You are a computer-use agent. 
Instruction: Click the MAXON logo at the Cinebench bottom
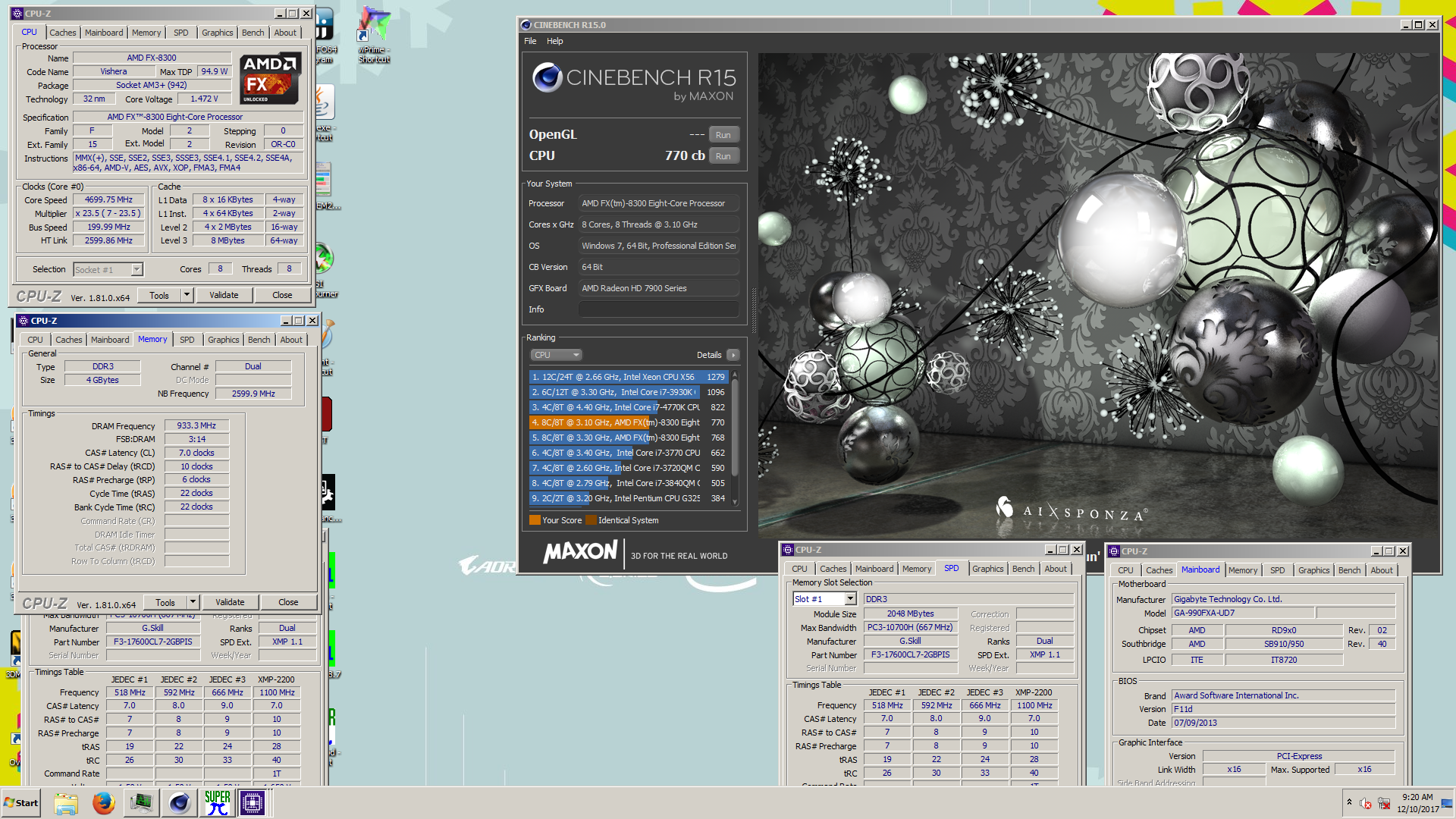click(581, 551)
